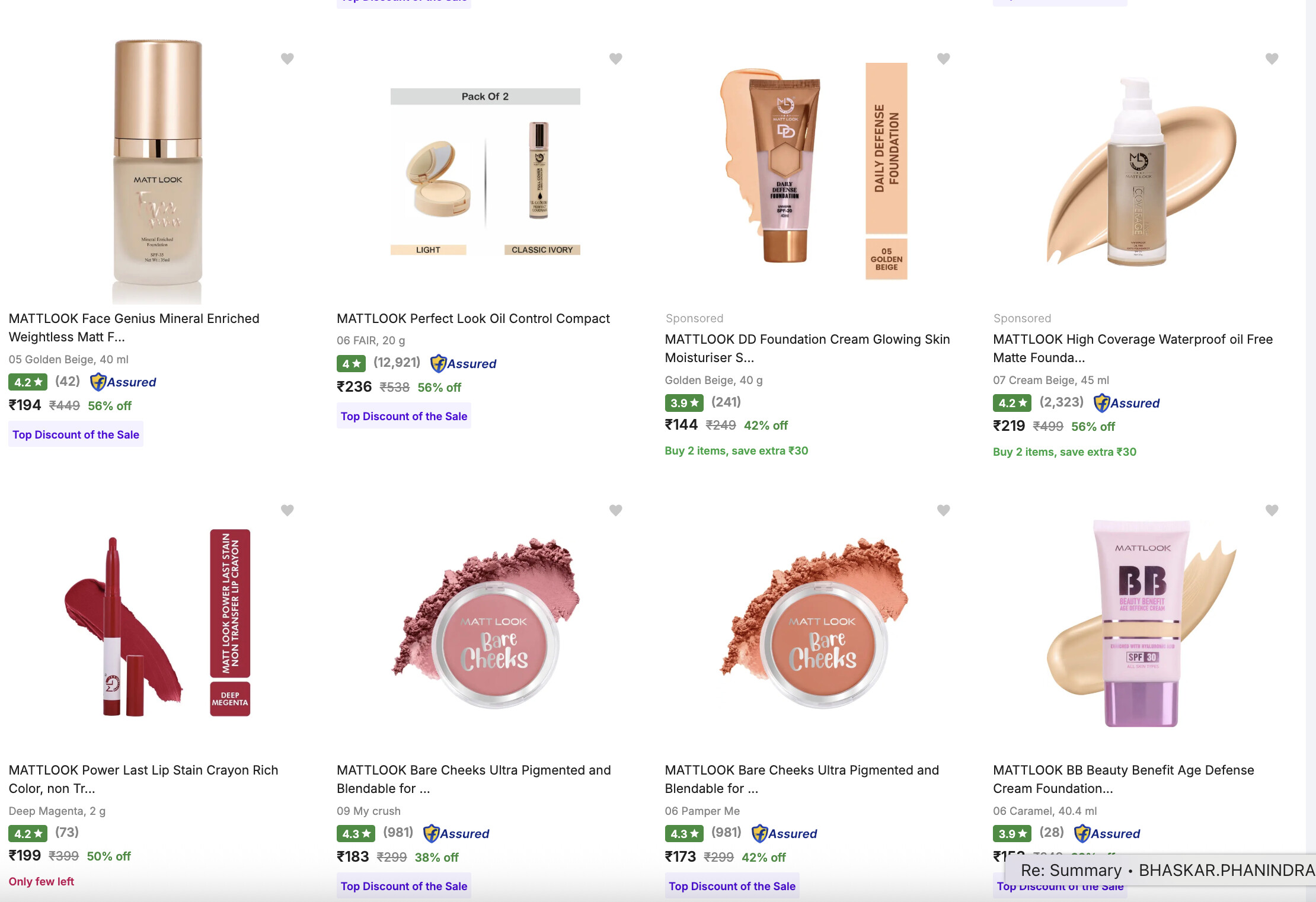Click Assured badge on High Coverage Foundation

click(1127, 404)
